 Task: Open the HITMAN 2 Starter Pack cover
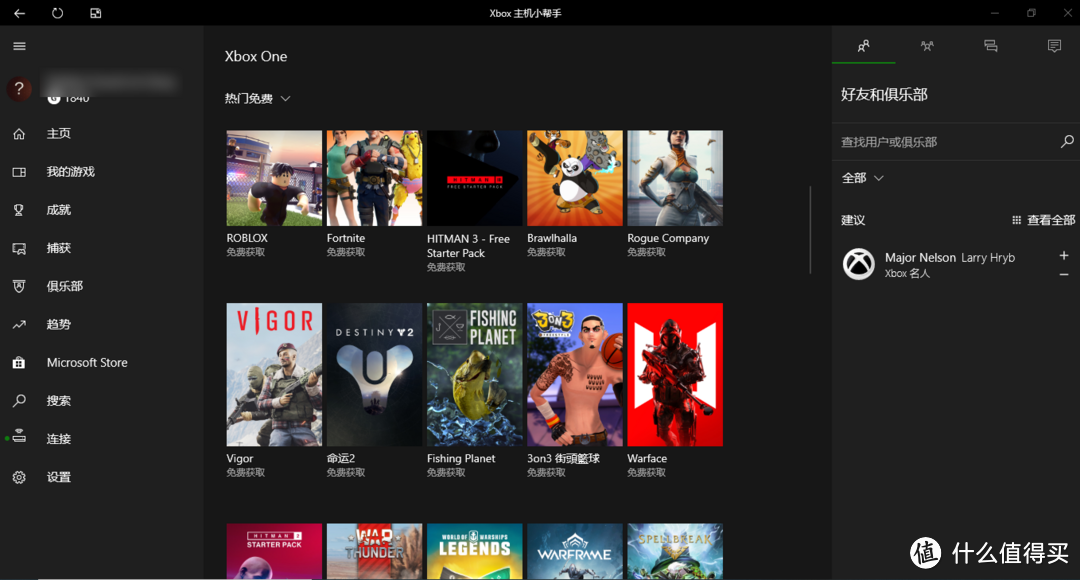274,551
